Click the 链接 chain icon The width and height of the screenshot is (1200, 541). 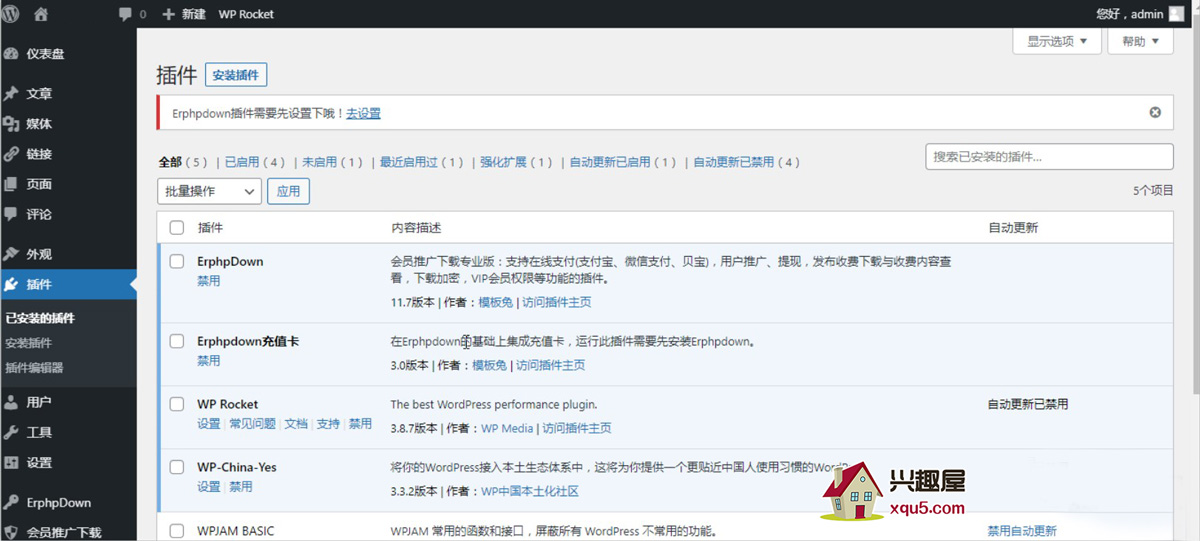11,154
